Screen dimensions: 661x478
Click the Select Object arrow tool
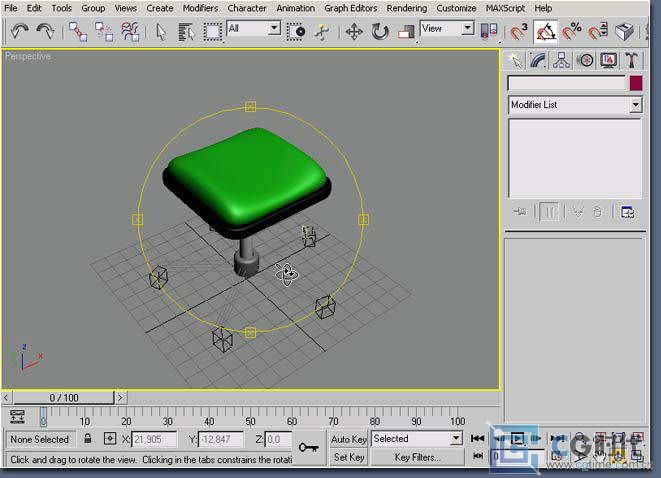pos(161,32)
